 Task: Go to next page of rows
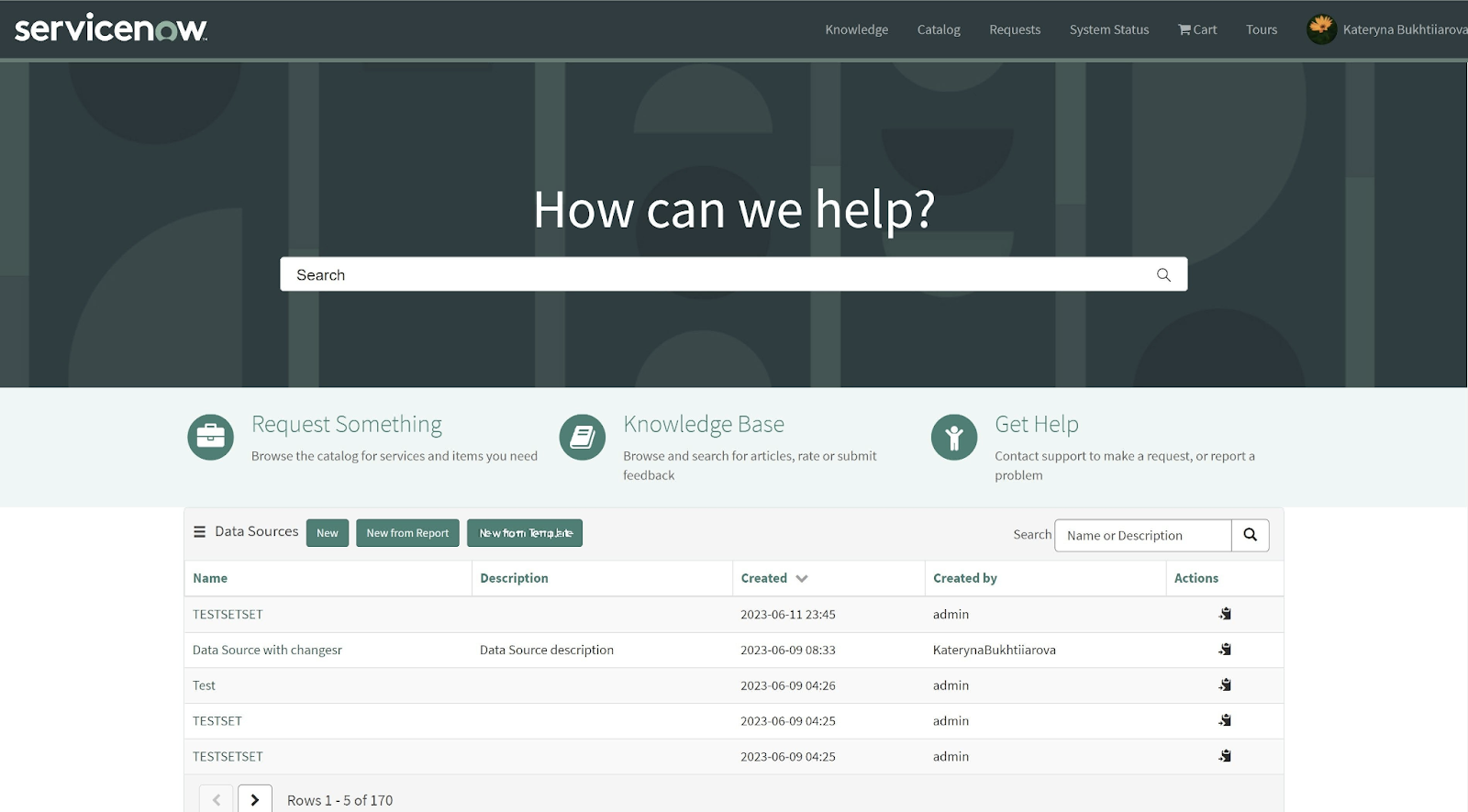255,800
